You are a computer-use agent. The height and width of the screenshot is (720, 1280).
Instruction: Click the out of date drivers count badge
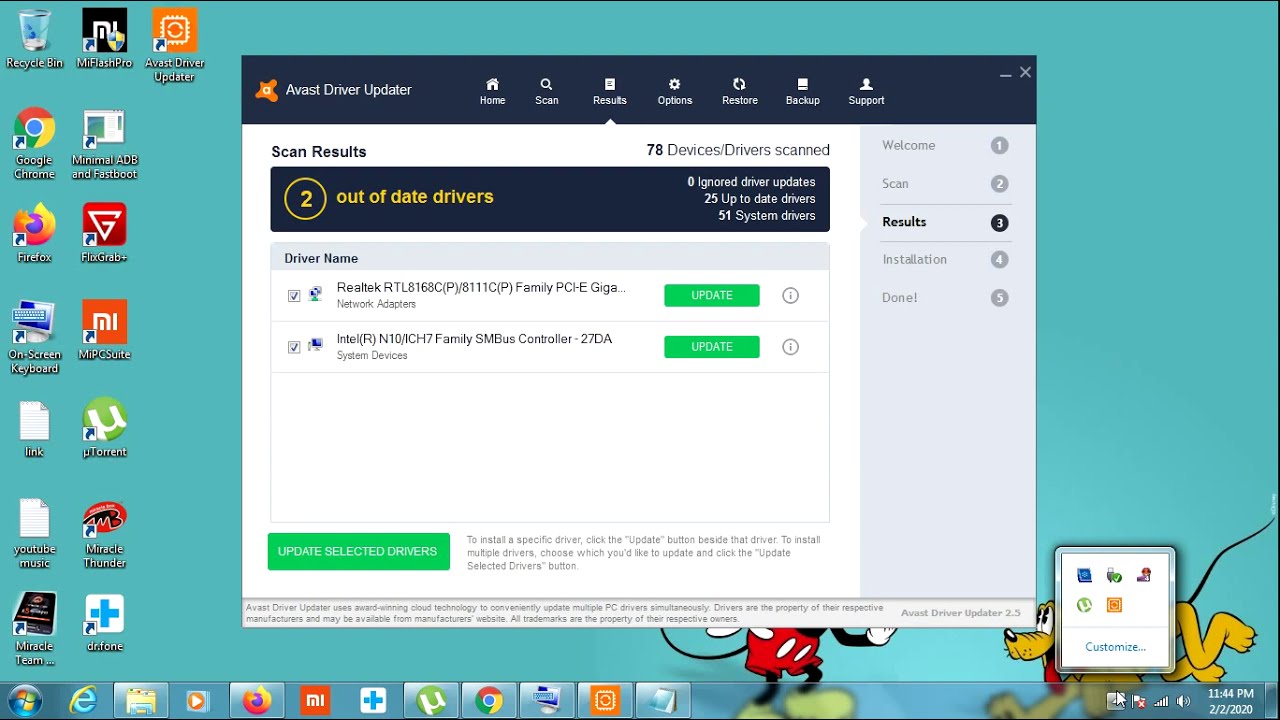pyautogui.click(x=306, y=199)
